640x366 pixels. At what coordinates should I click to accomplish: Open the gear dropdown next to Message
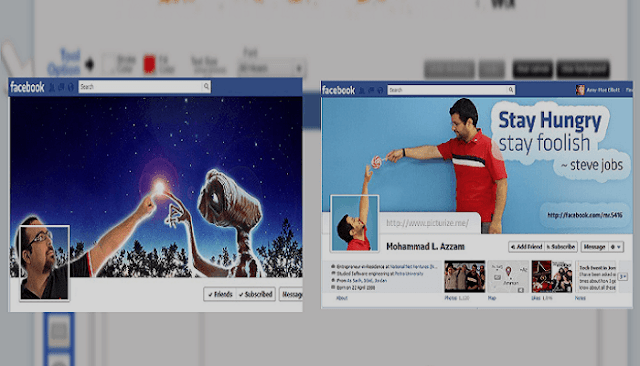(x=616, y=247)
